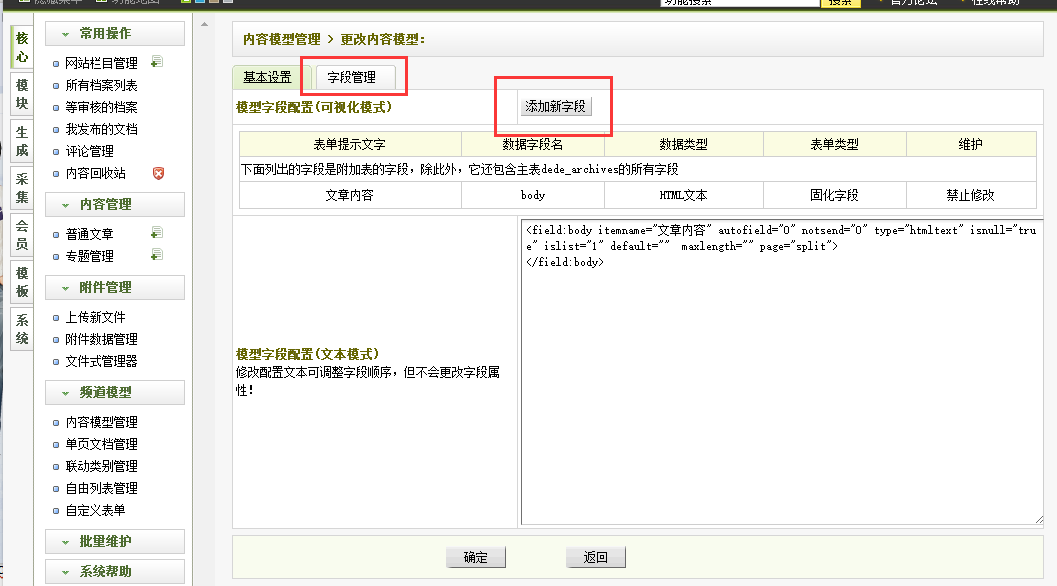Open 网站栏目管理 in the sidebar
Image resolution: width=1057 pixels, height=586 pixels.
click(101, 63)
